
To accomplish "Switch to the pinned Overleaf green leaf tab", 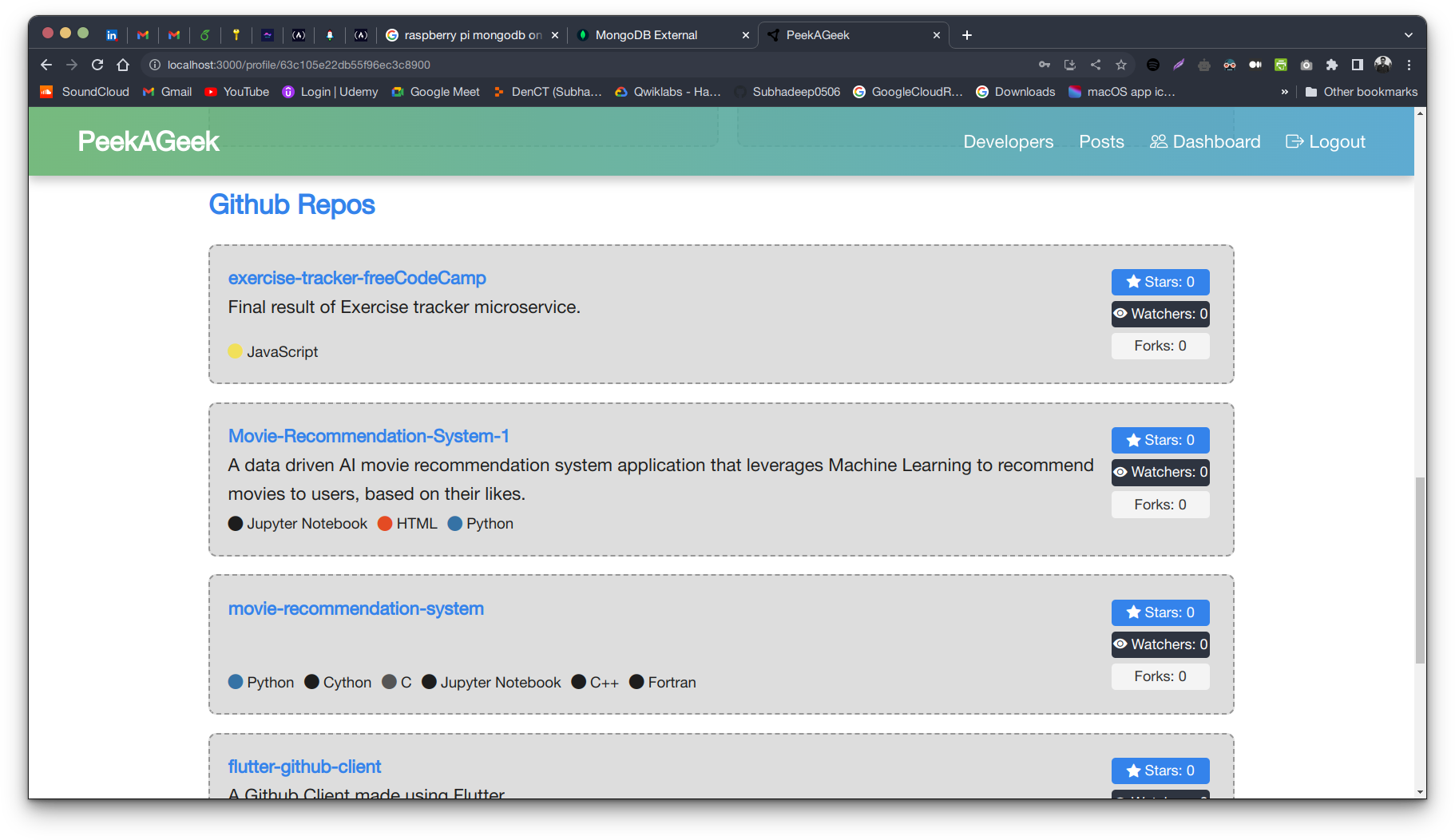I will [204, 35].
